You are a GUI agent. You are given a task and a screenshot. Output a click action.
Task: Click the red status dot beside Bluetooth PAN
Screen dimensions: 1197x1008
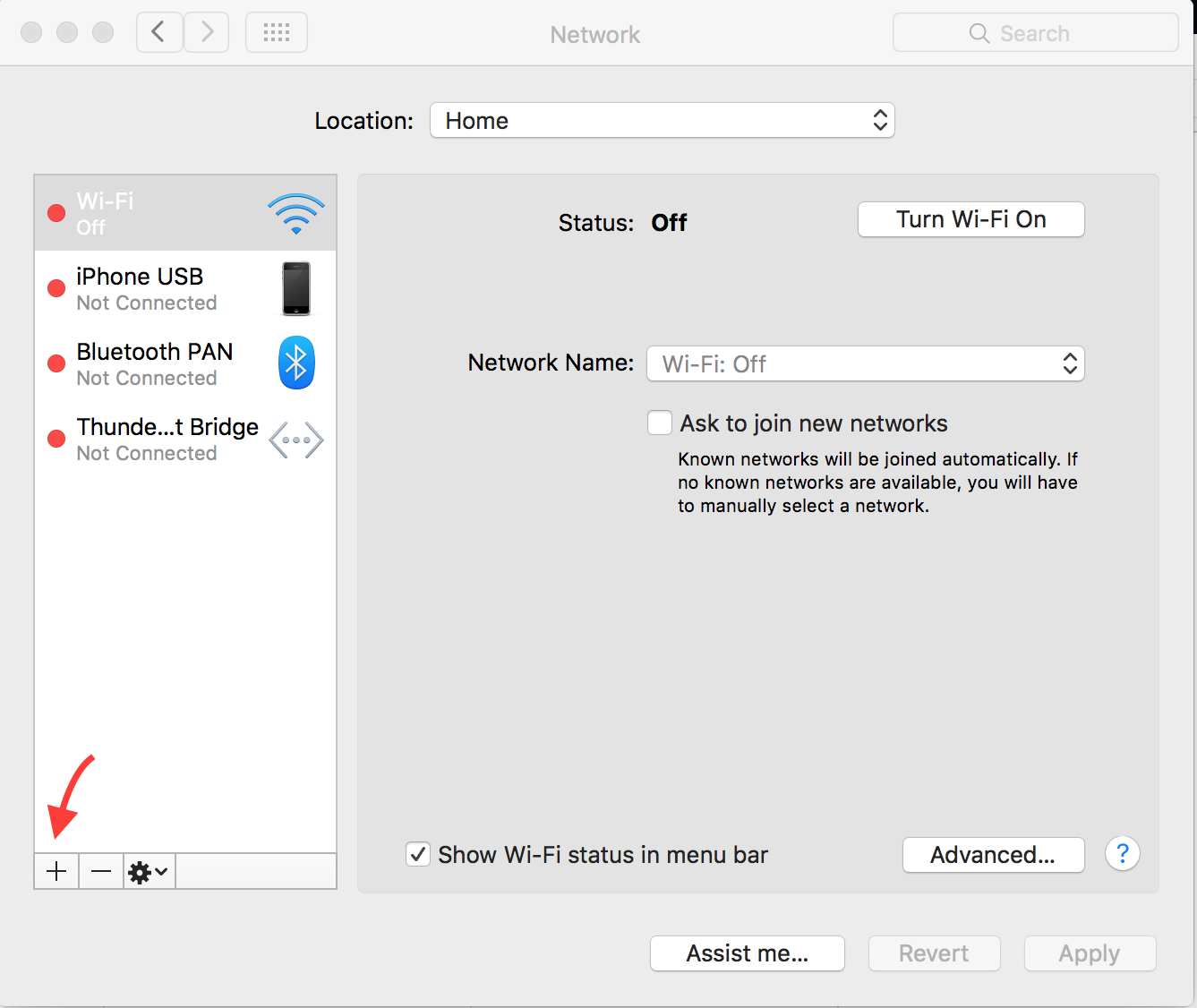click(x=56, y=363)
